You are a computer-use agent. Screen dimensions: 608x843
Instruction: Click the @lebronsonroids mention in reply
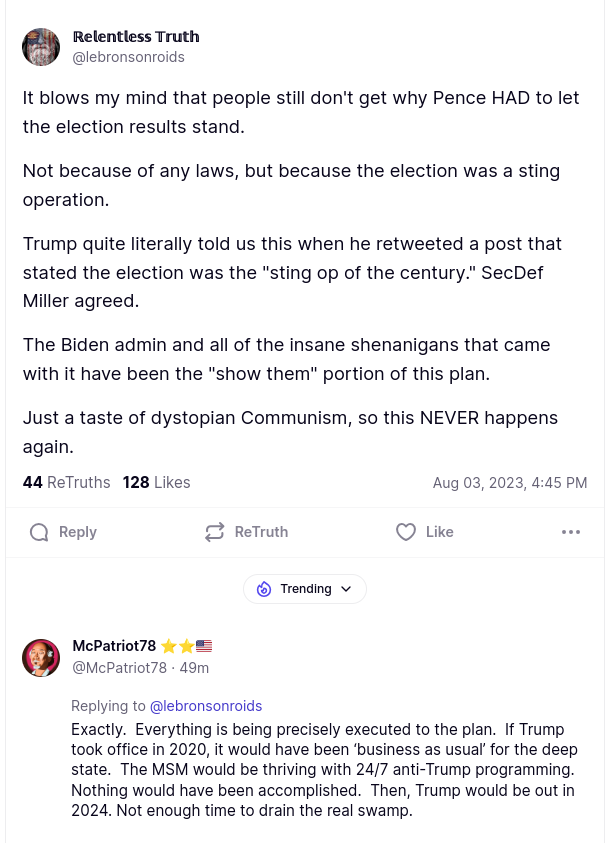pyautogui.click(x=206, y=706)
